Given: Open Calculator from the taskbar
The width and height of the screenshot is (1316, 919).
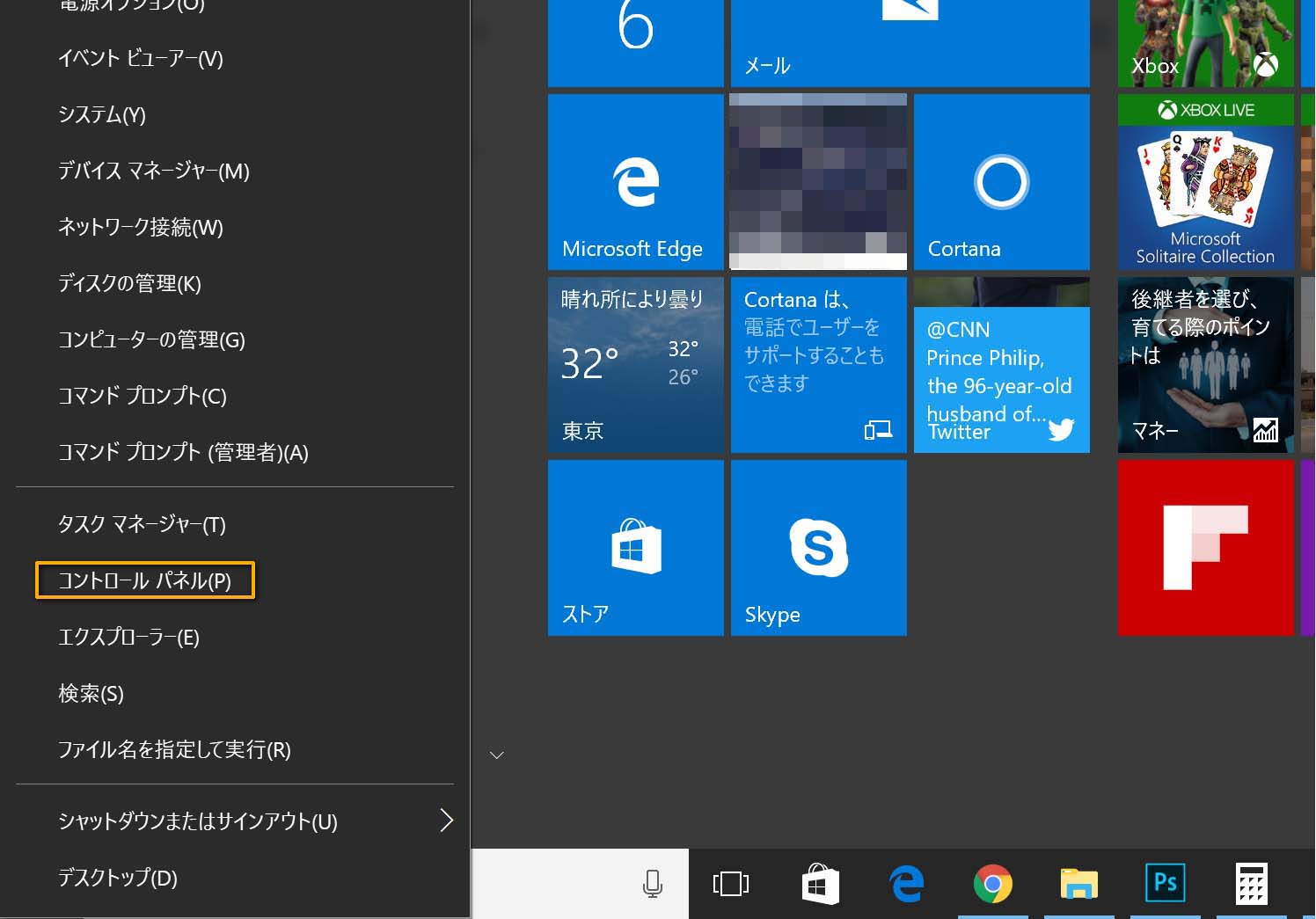Looking at the screenshot, I should pos(1252,884).
